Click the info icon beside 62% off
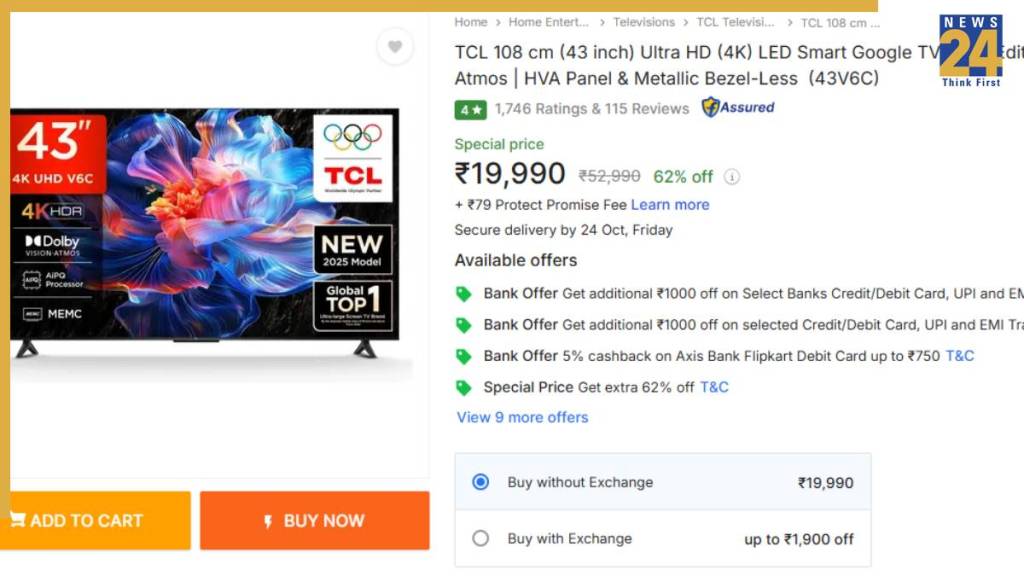This screenshot has width=1024, height=576. (x=732, y=177)
